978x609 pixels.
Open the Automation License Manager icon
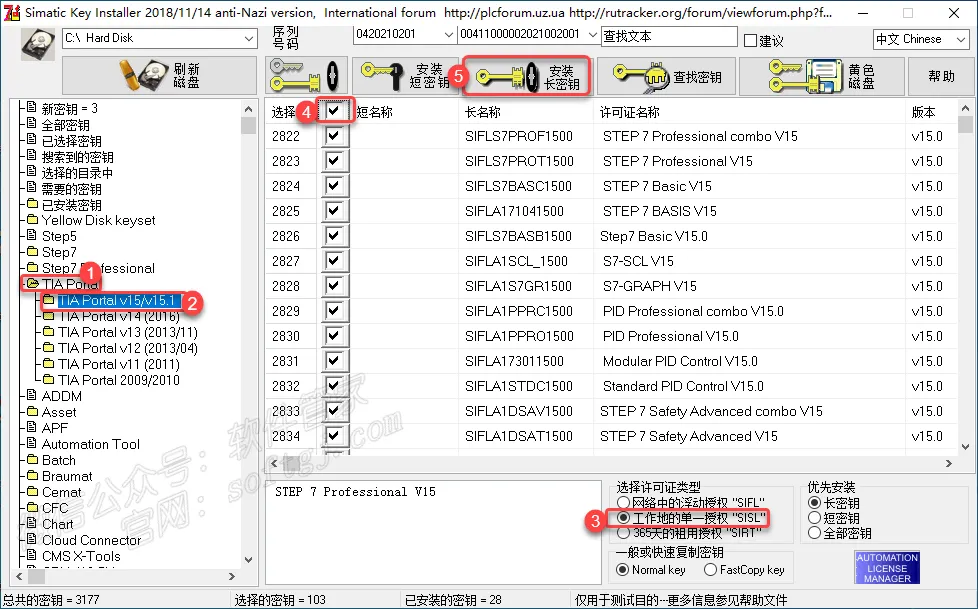[x=886, y=567]
